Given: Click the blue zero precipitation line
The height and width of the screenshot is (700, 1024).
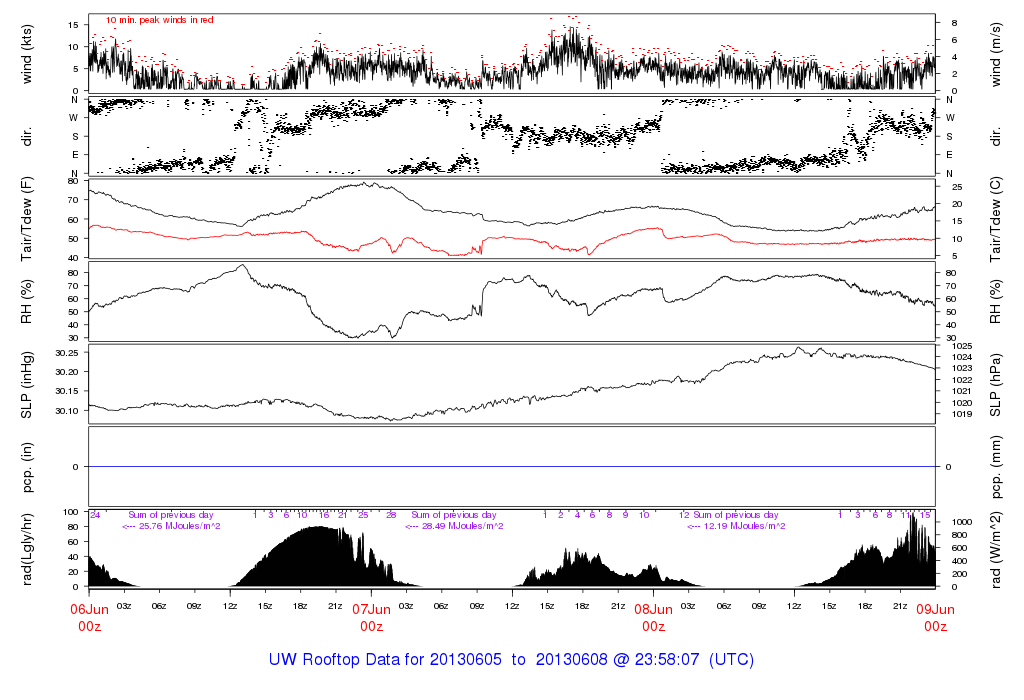Looking at the screenshot, I should tap(512, 467).
